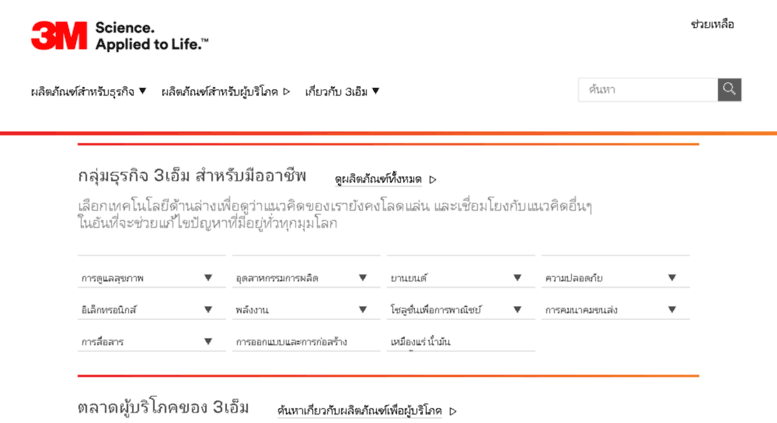
Task: Expand การคมนาคมขนส่ง dropdown
Action: tap(615, 310)
